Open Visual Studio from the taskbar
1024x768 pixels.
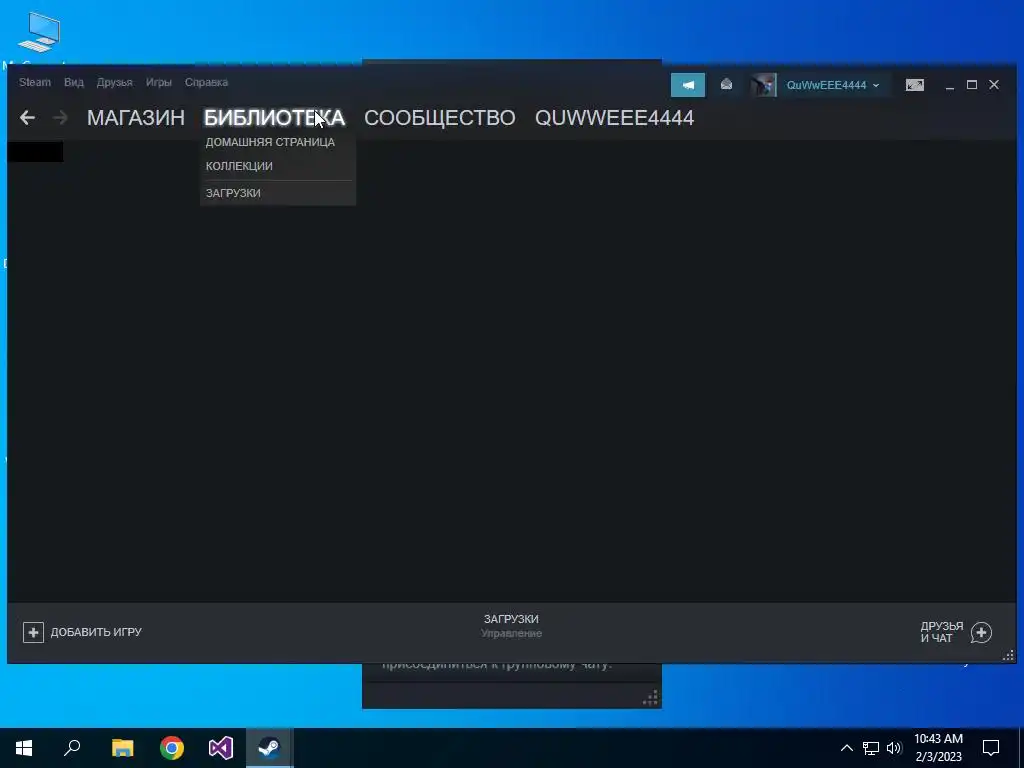(221, 748)
